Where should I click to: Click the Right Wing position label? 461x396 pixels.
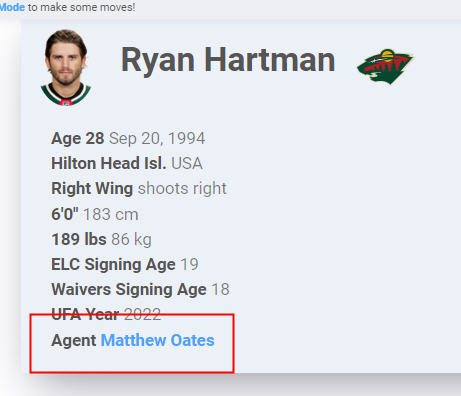pos(92,189)
